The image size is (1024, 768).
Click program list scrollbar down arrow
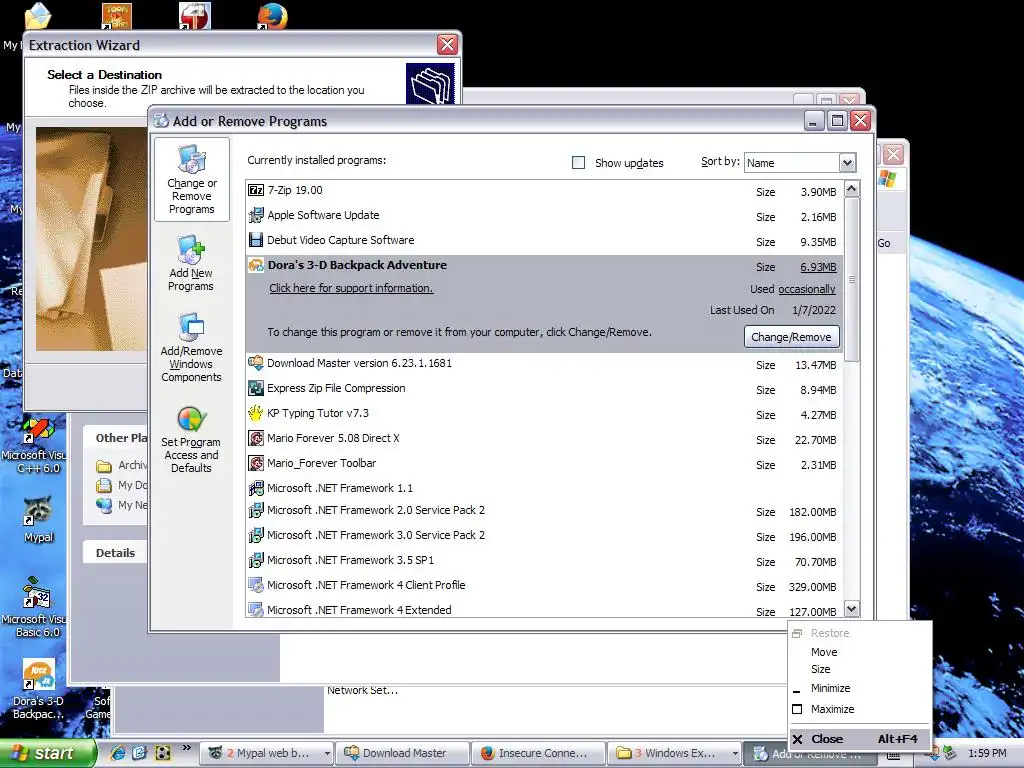click(x=852, y=609)
